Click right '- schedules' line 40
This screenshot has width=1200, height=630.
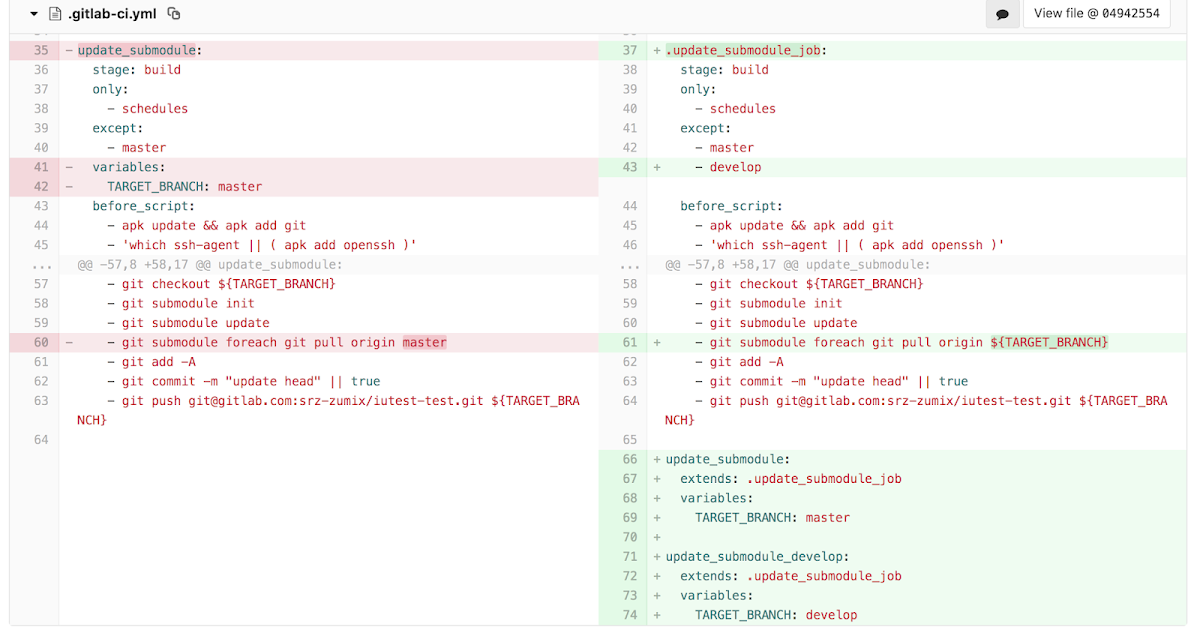pyautogui.click(x=736, y=109)
